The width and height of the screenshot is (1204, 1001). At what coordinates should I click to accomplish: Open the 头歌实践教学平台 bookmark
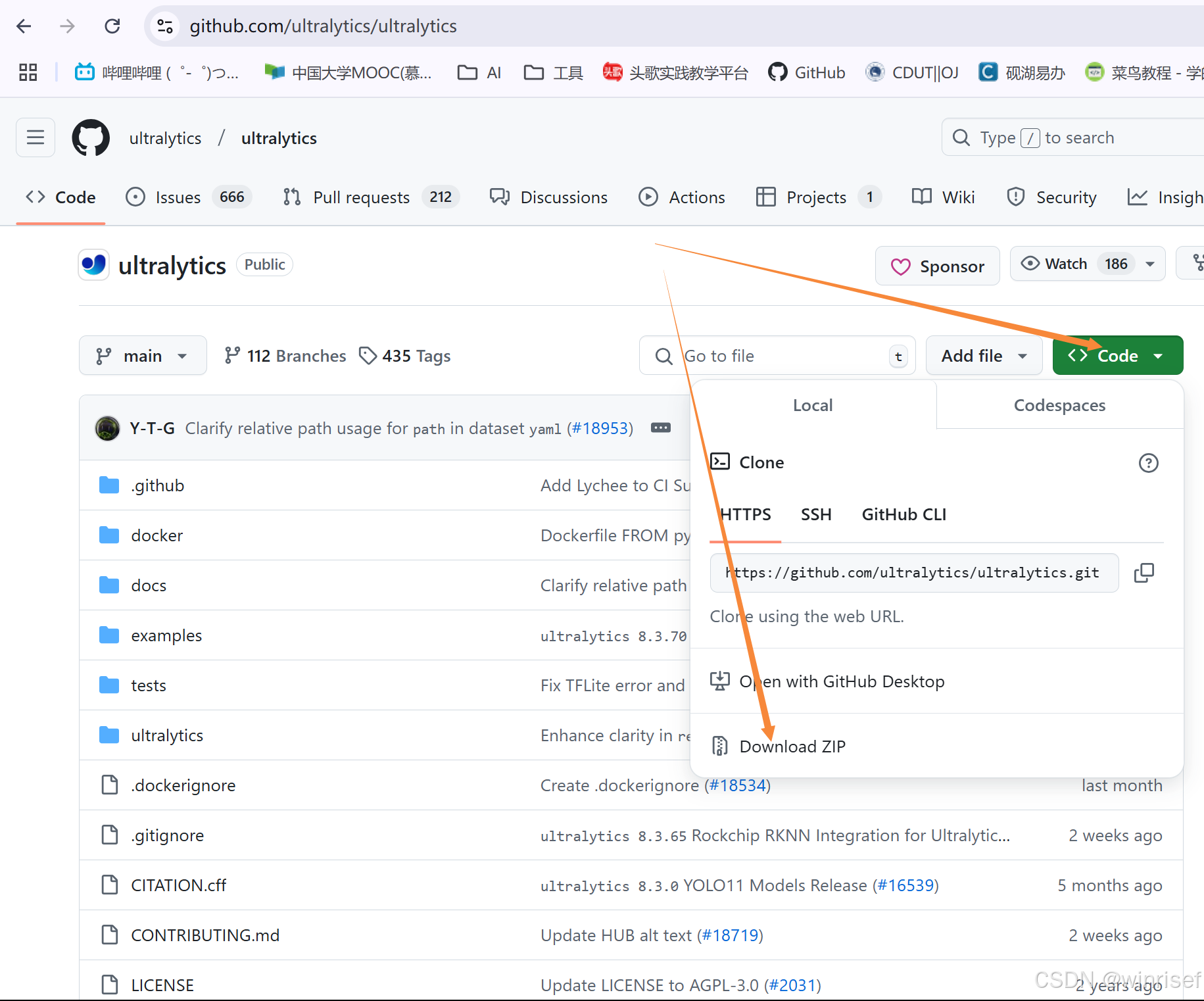coord(675,72)
